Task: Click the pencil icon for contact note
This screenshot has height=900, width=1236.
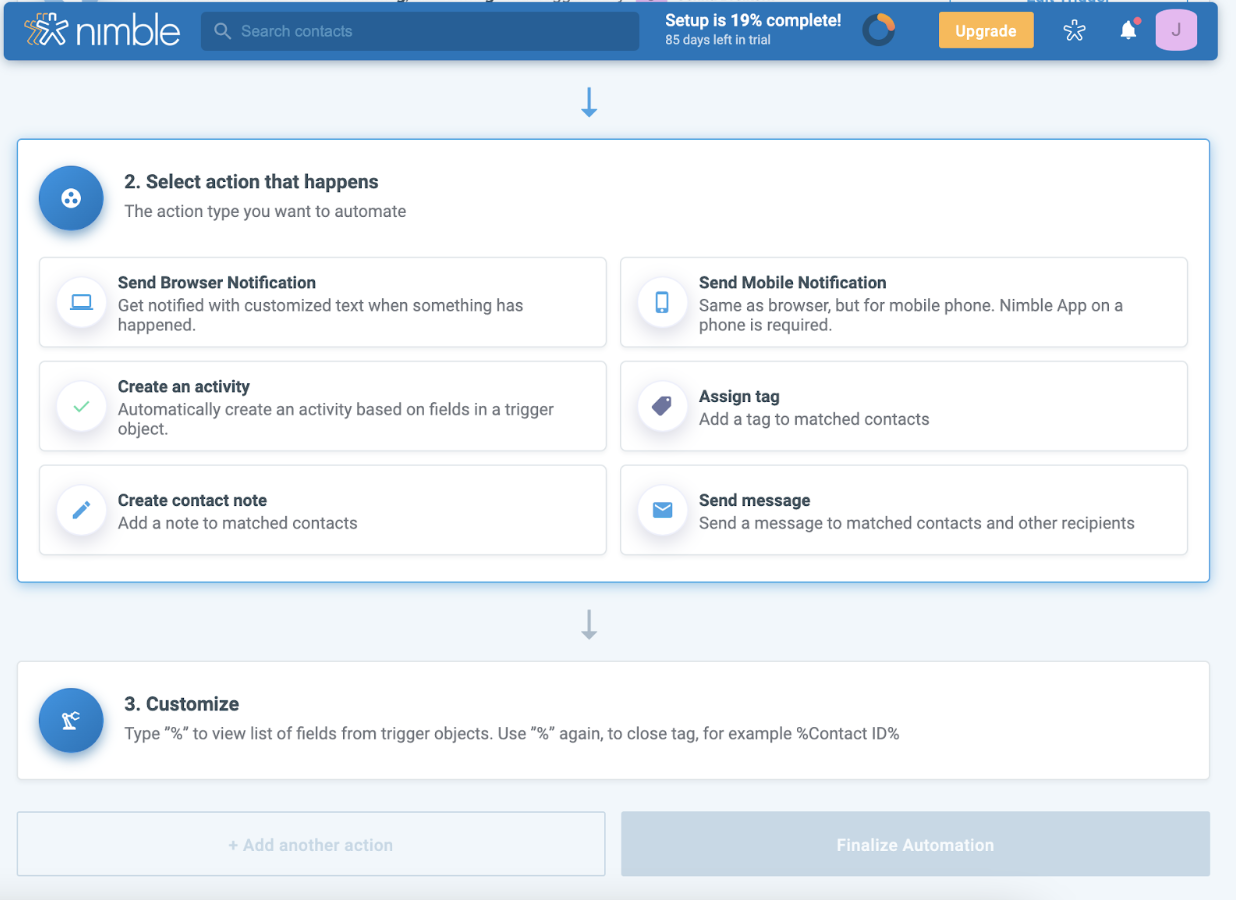Action: point(82,511)
